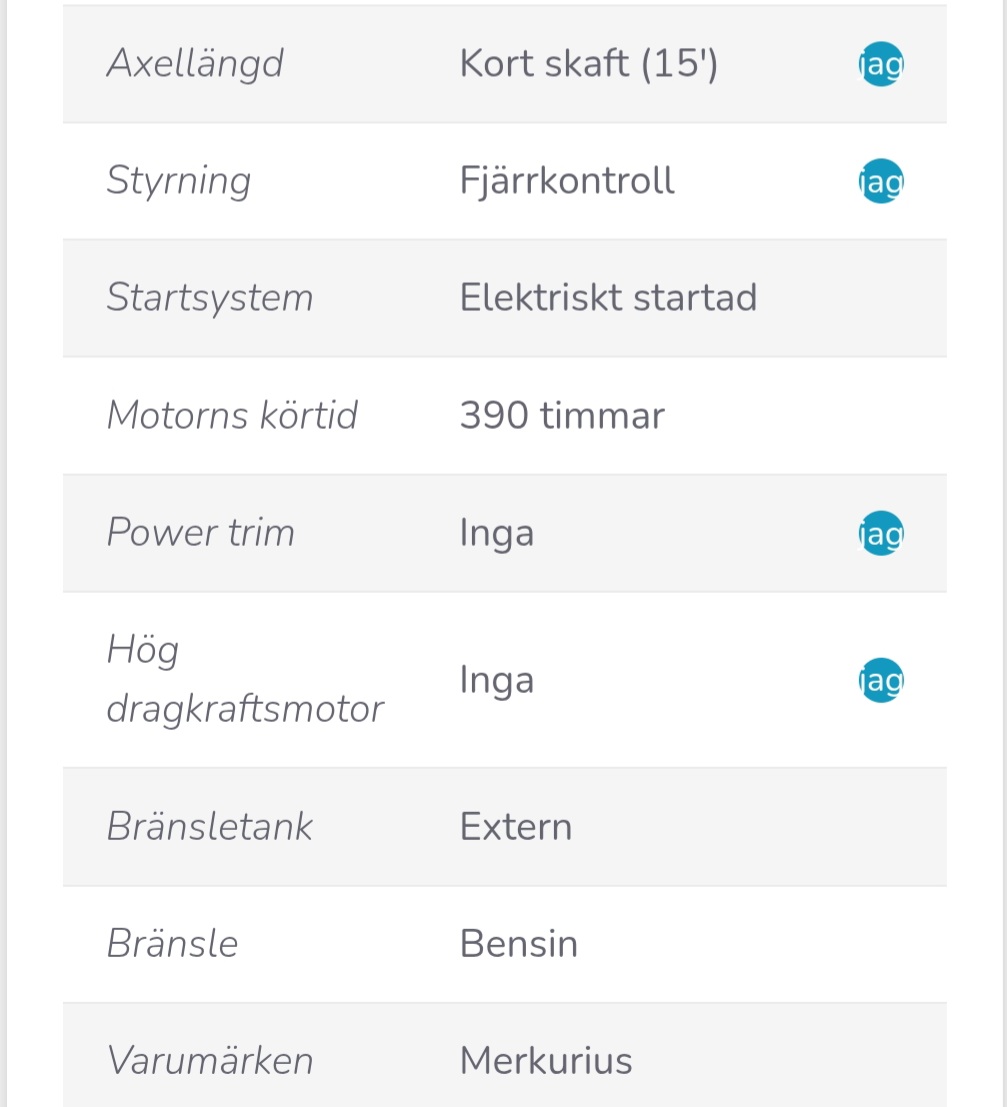Screen dimensions: 1007x1107
Task: Select the Hög dragkraftsmotor label
Action: 245,679
